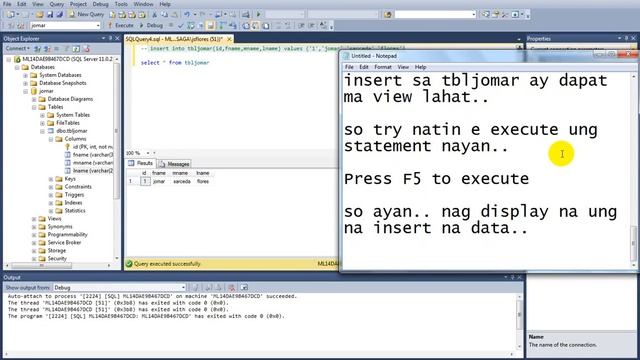Click the green Start play icon

[258, 14]
